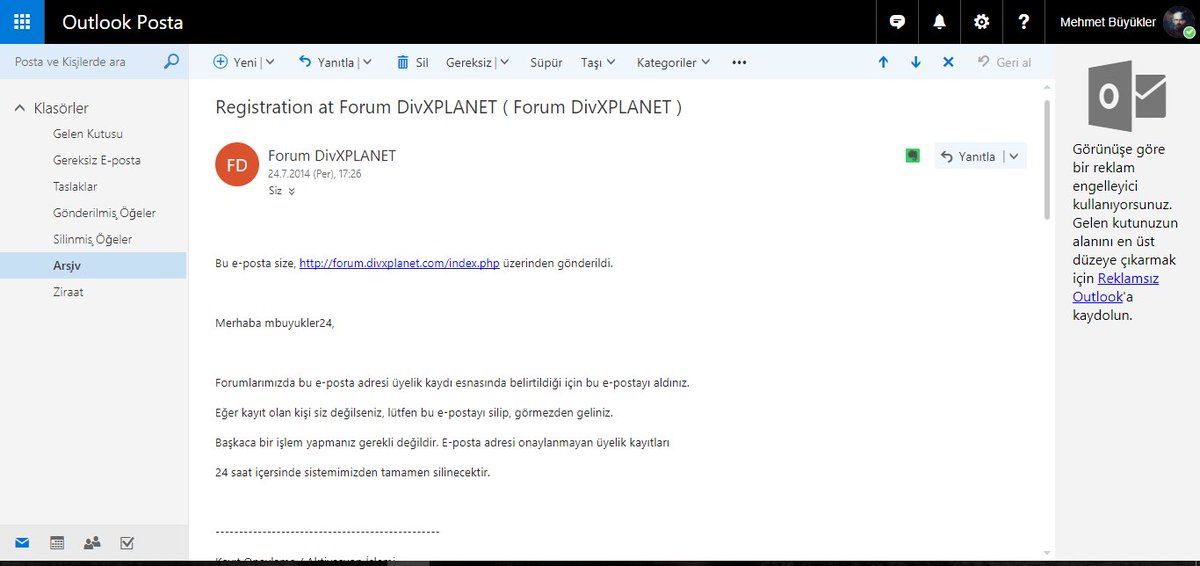This screenshot has height=566, width=1200.
Task: Open the settings gear
Action: [x=982, y=22]
